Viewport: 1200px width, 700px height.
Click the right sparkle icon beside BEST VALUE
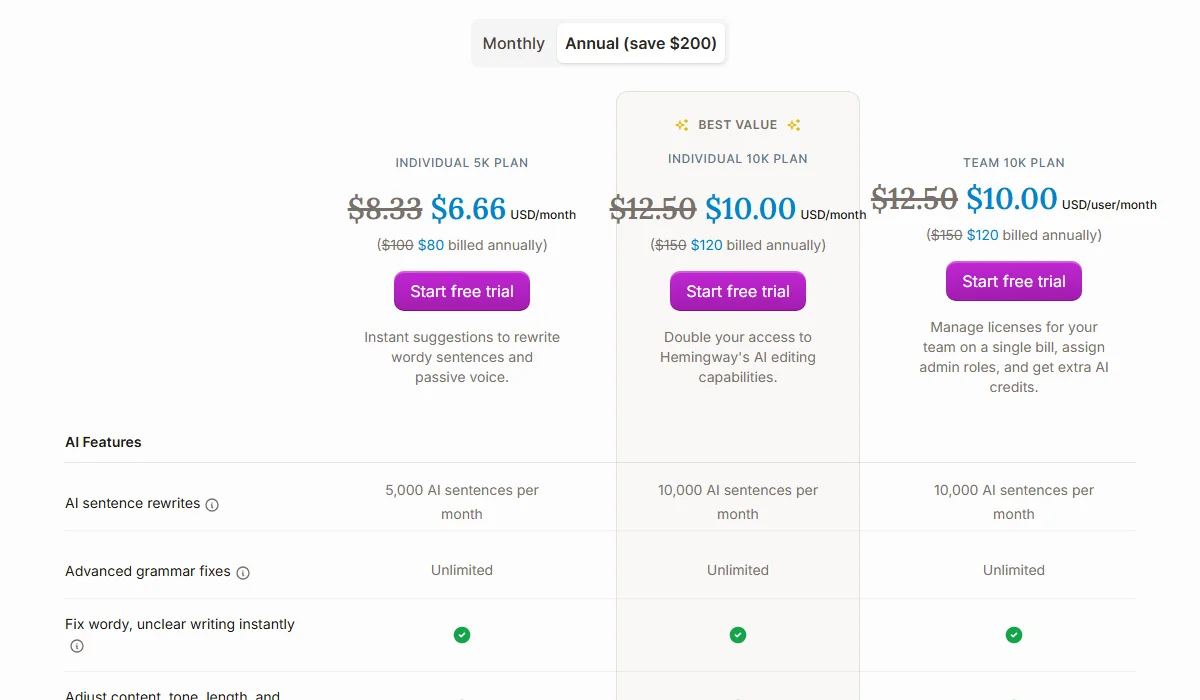[x=794, y=124]
